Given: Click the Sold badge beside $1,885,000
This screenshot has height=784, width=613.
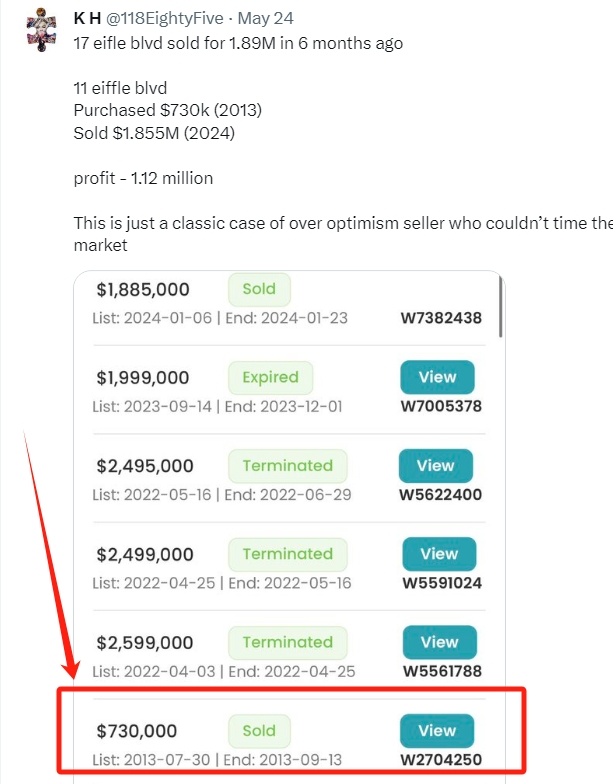Looking at the screenshot, I should [259, 289].
